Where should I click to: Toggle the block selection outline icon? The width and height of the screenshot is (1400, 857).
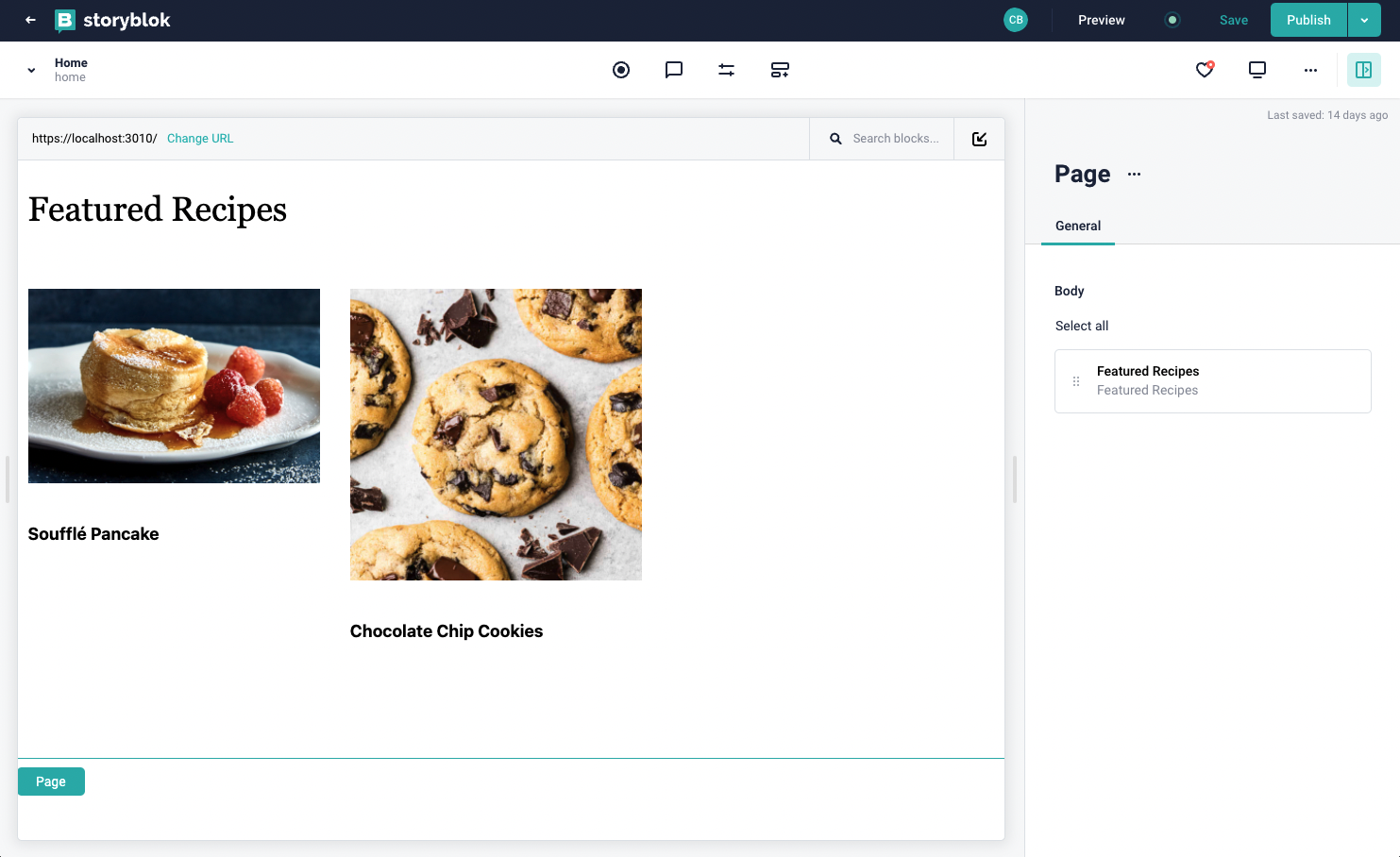pyautogui.click(x=980, y=139)
